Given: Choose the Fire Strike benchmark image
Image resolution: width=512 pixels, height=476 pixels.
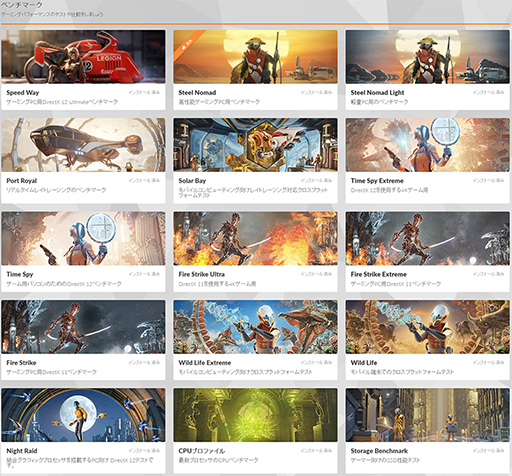Looking at the screenshot, I should coord(83,327).
